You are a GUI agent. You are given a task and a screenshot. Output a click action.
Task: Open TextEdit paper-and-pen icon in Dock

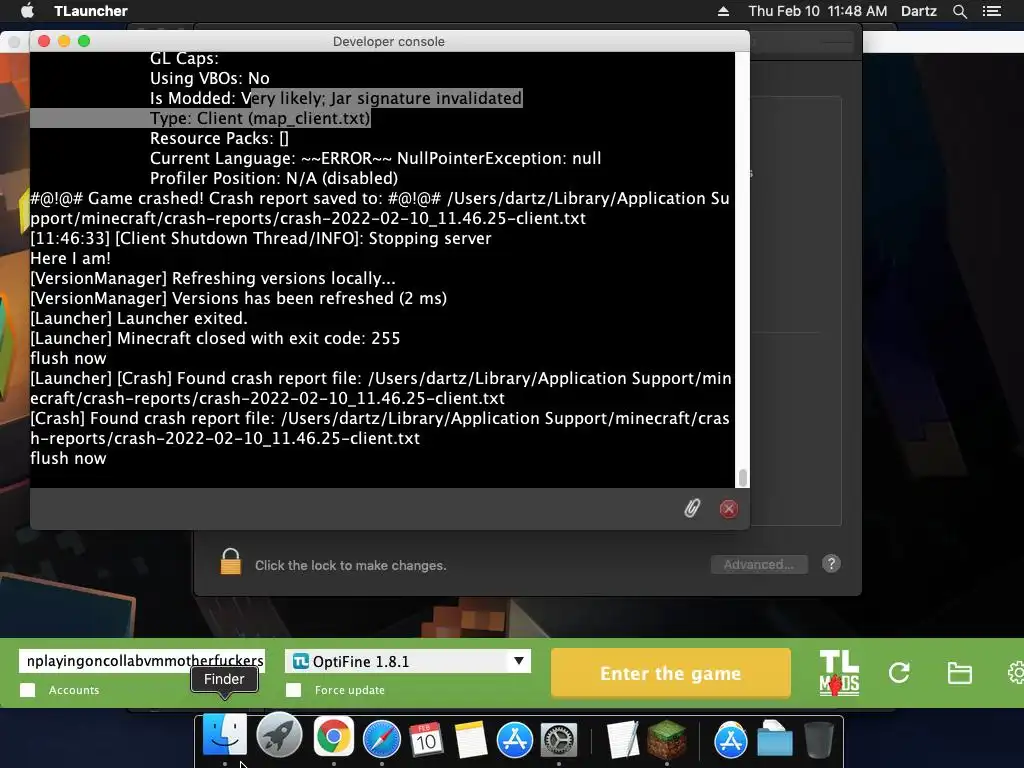point(622,739)
